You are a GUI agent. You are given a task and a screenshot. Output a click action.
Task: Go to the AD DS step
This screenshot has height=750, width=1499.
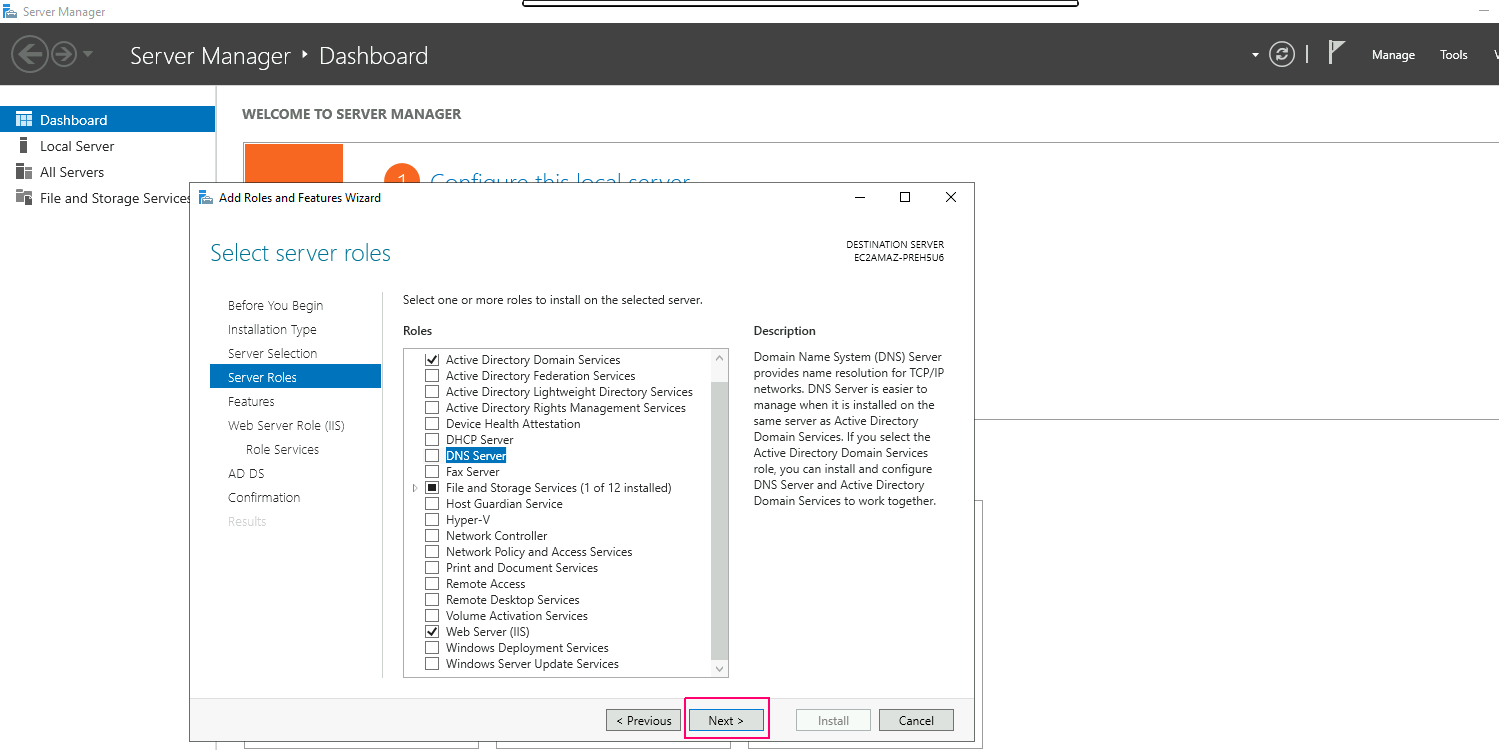246,474
